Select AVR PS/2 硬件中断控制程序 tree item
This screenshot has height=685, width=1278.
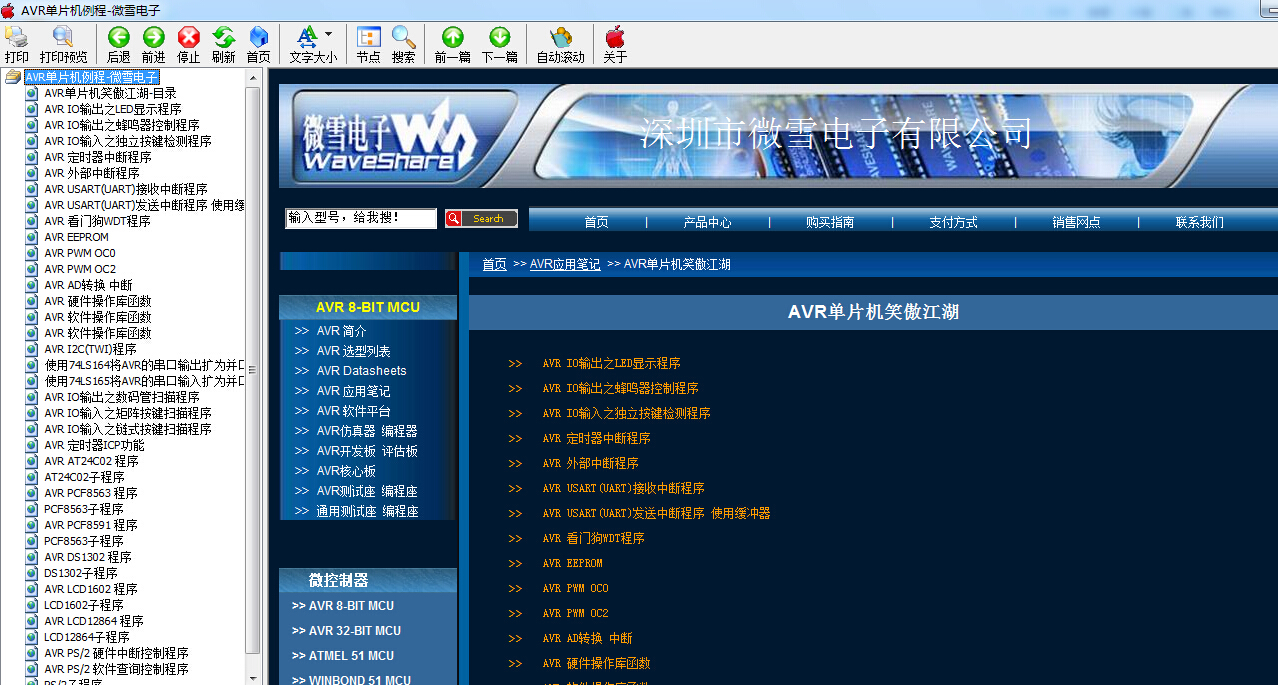point(116,653)
